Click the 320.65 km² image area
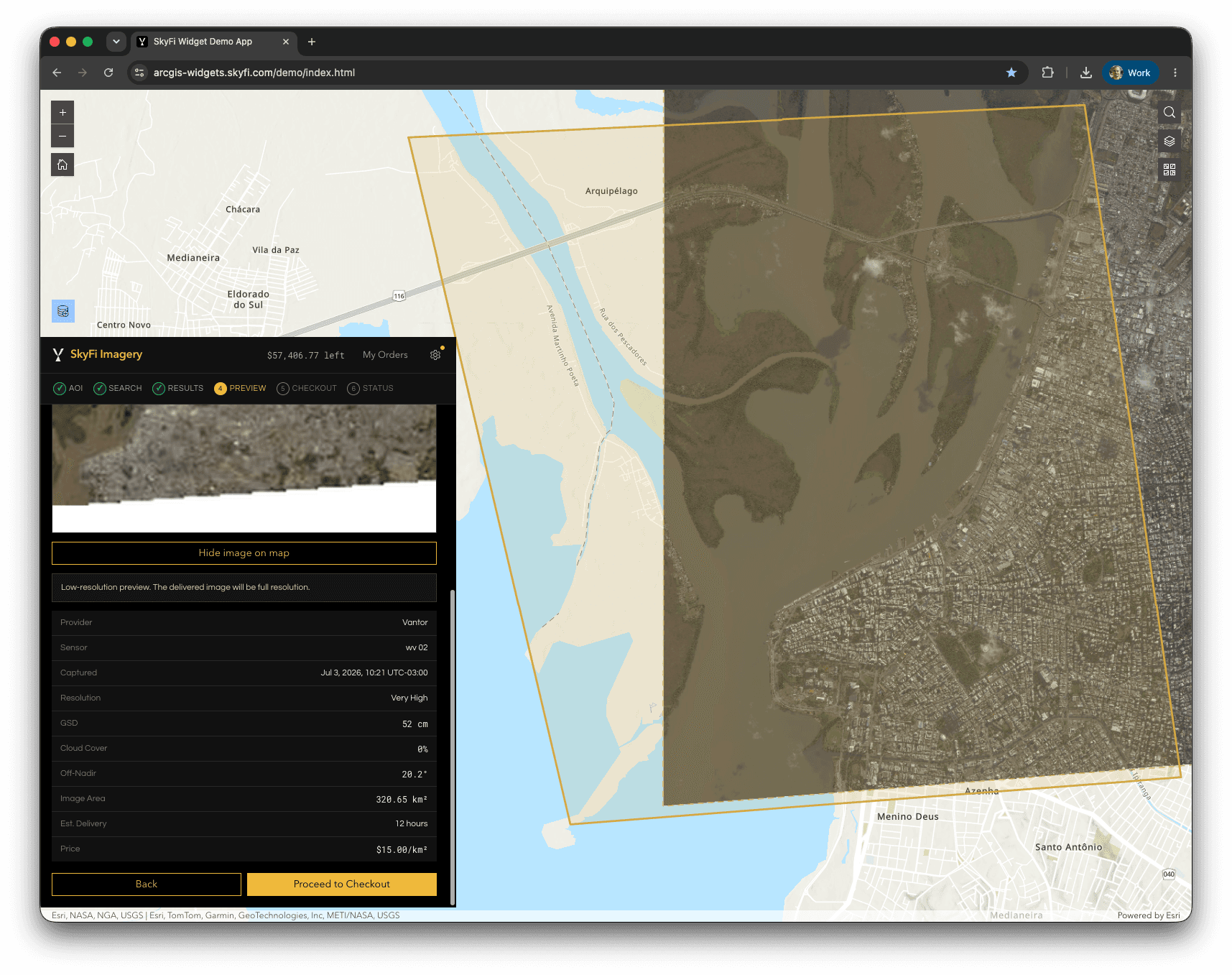 coord(402,800)
